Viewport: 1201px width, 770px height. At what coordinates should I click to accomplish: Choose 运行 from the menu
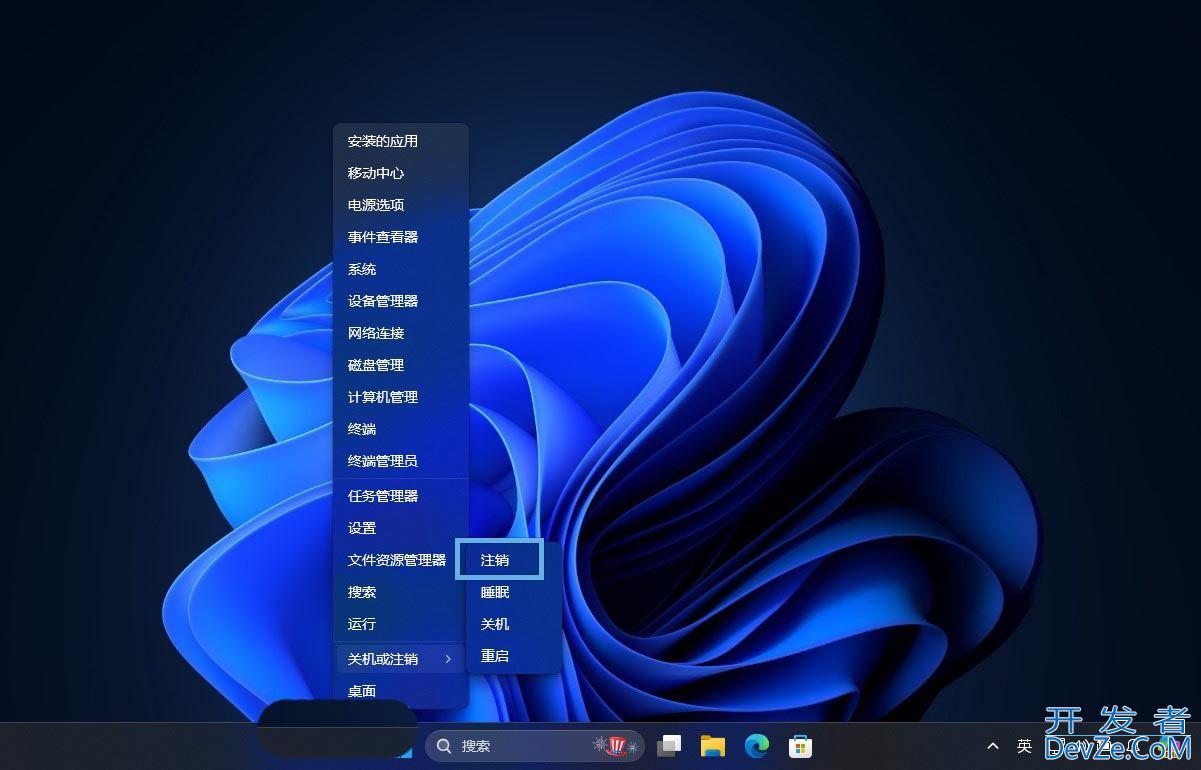[x=400, y=624]
